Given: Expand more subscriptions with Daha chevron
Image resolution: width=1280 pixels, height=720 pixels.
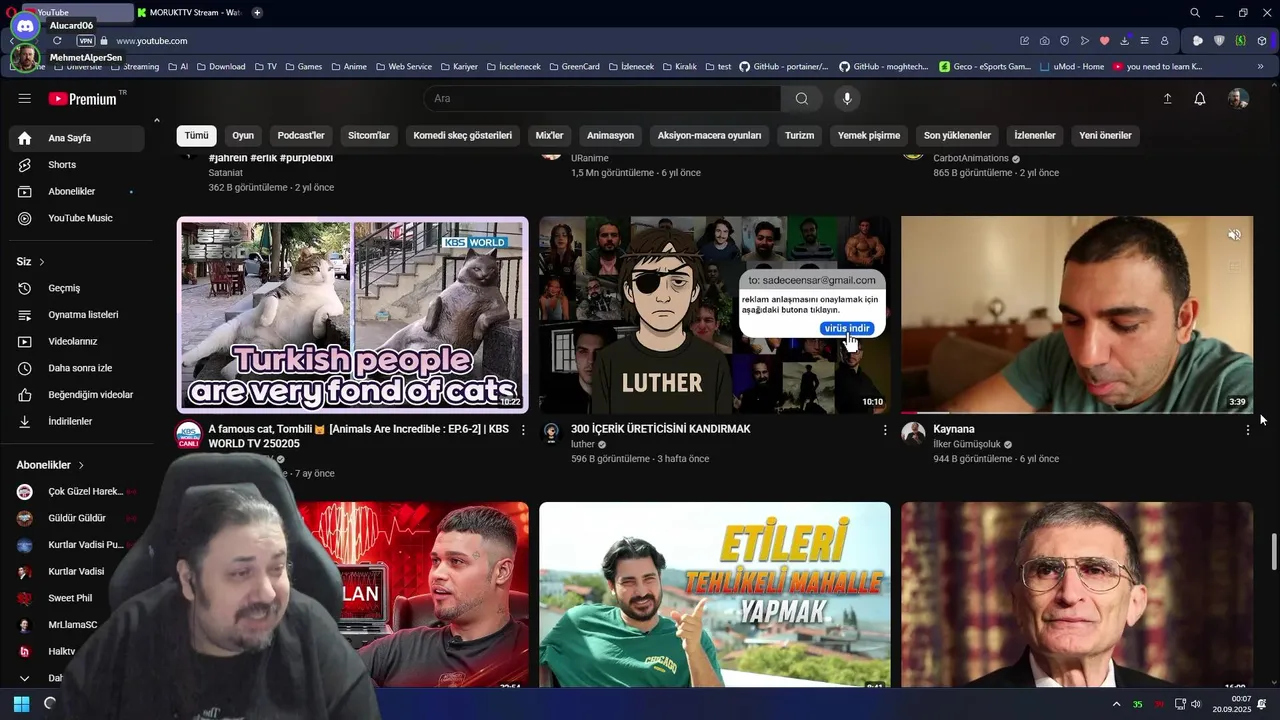Looking at the screenshot, I should click(x=25, y=678).
